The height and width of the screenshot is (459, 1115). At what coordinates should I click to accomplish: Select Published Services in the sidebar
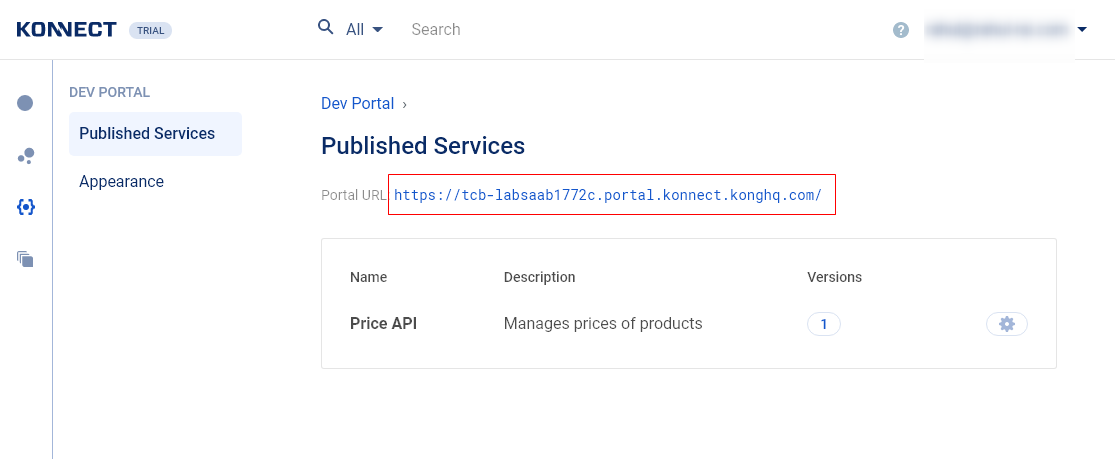[x=155, y=134]
